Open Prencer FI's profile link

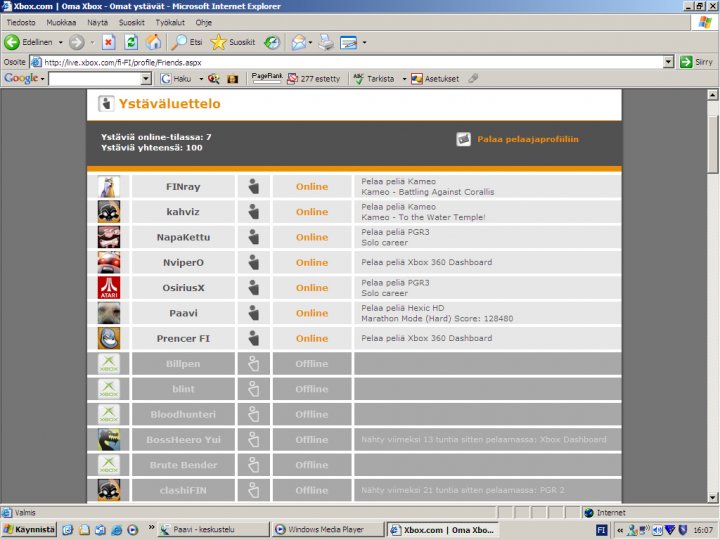tap(183, 338)
